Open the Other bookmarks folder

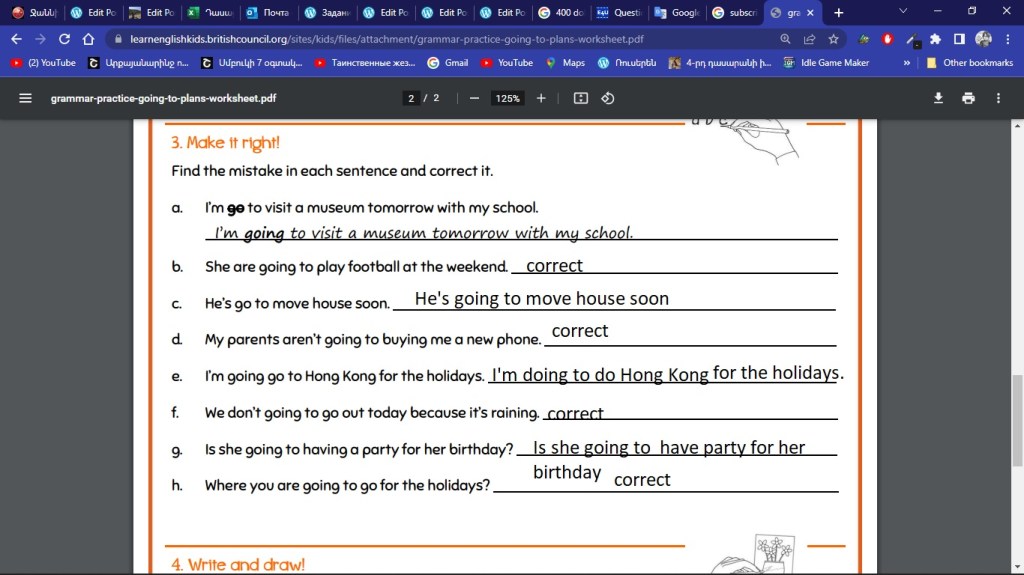pos(969,62)
